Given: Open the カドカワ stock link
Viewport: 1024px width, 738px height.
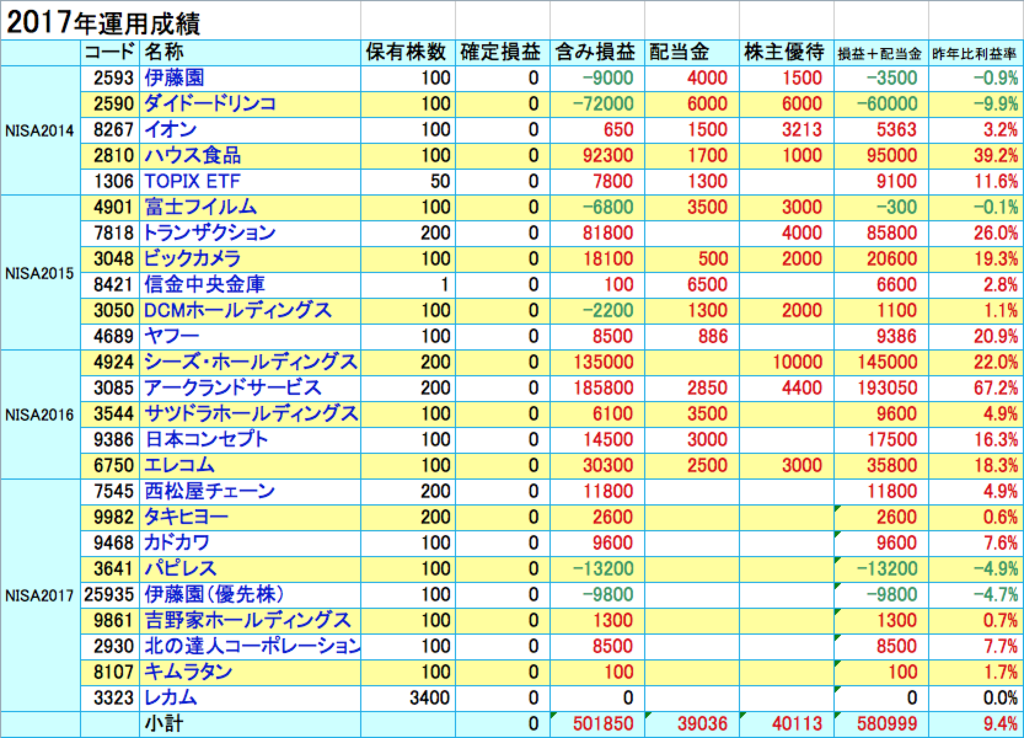Looking at the screenshot, I should [176, 543].
